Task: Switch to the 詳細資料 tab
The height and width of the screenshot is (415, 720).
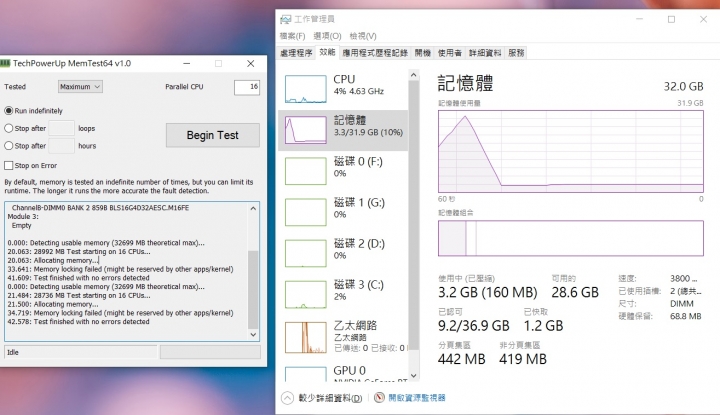Action: [x=485, y=53]
